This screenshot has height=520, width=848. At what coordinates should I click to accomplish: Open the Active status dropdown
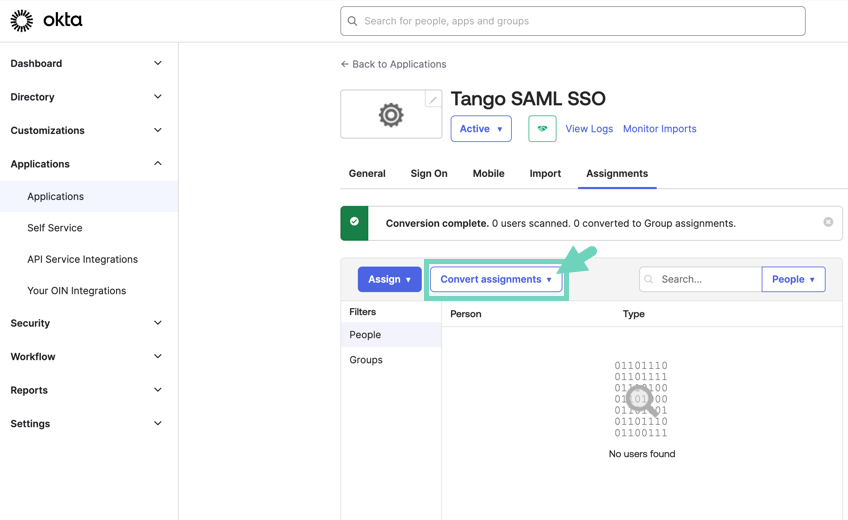(481, 129)
